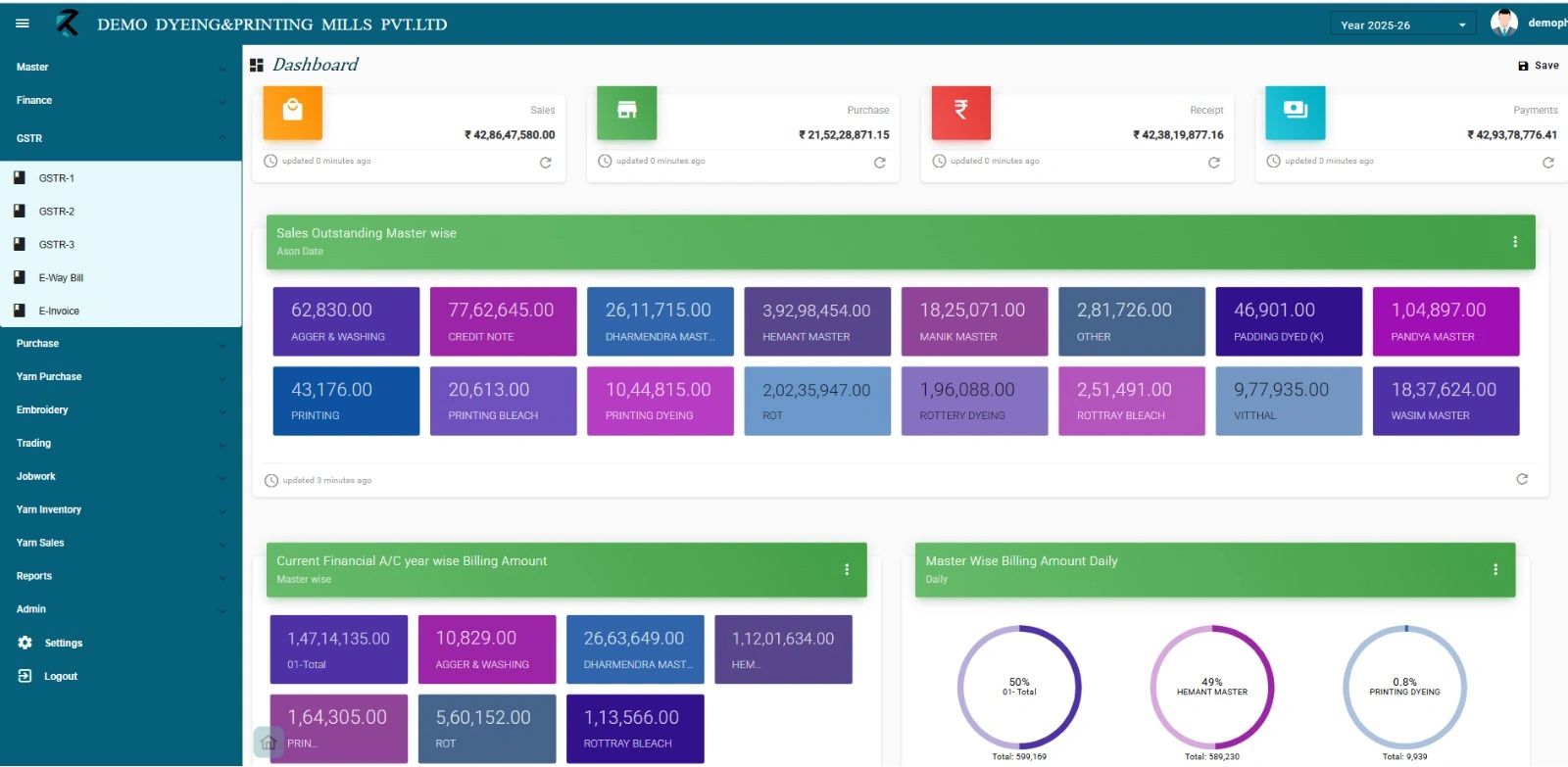The height and width of the screenshot is (767, 1568).
Task: Click the orange Sales shopping bag icon
Action: (292, 112)
